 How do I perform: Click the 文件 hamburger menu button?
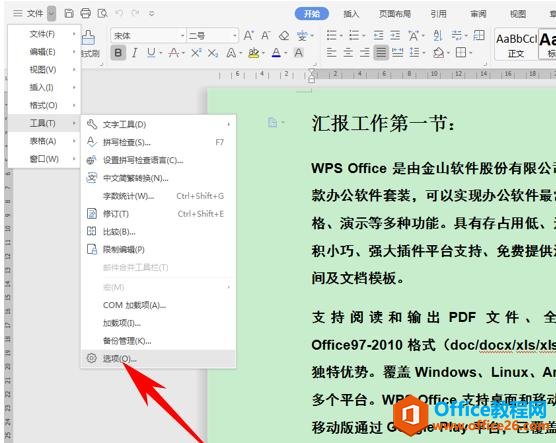pyautogui.click(x=28, y=13)
